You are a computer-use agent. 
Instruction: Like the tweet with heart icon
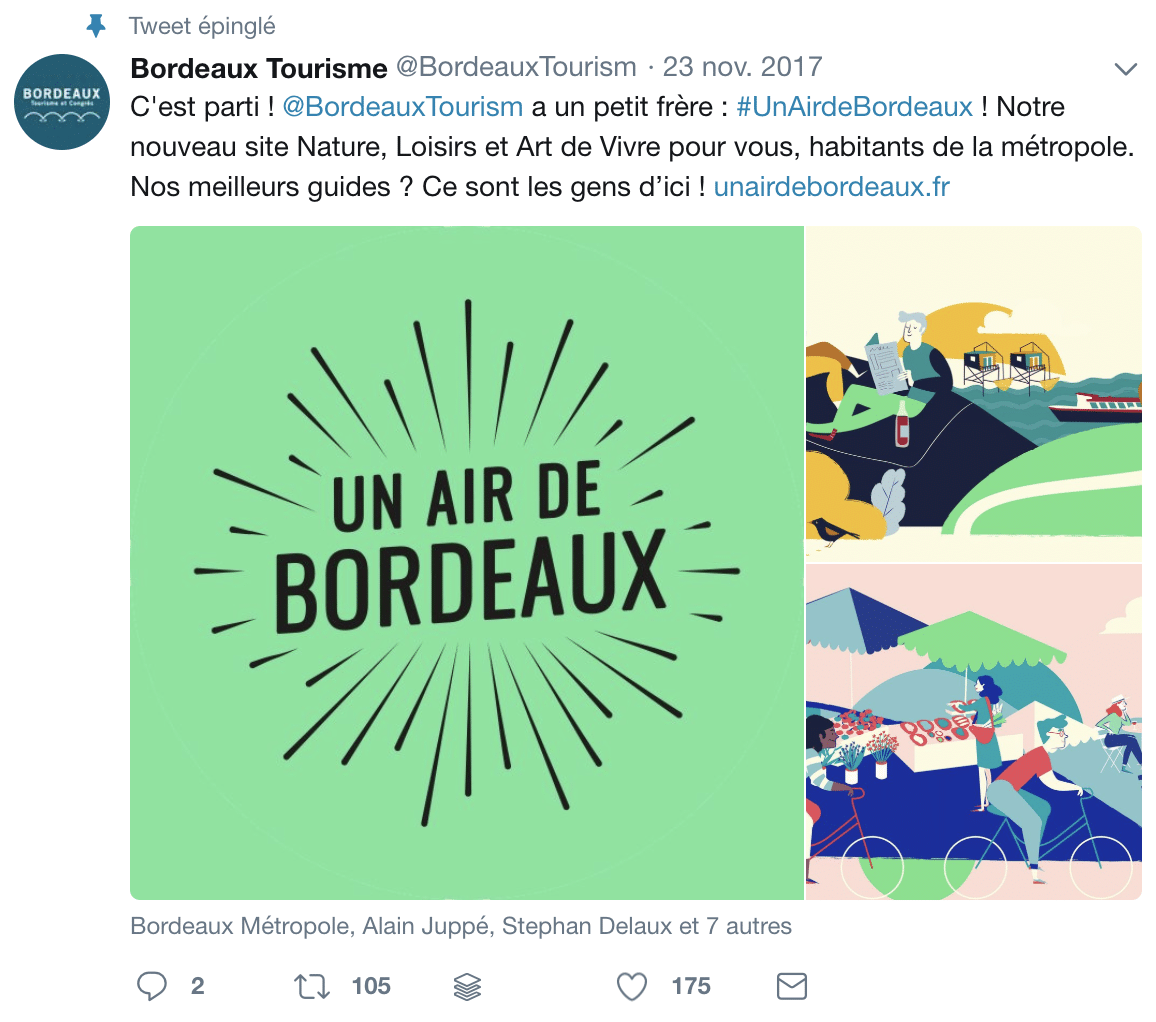click(632, 986)
